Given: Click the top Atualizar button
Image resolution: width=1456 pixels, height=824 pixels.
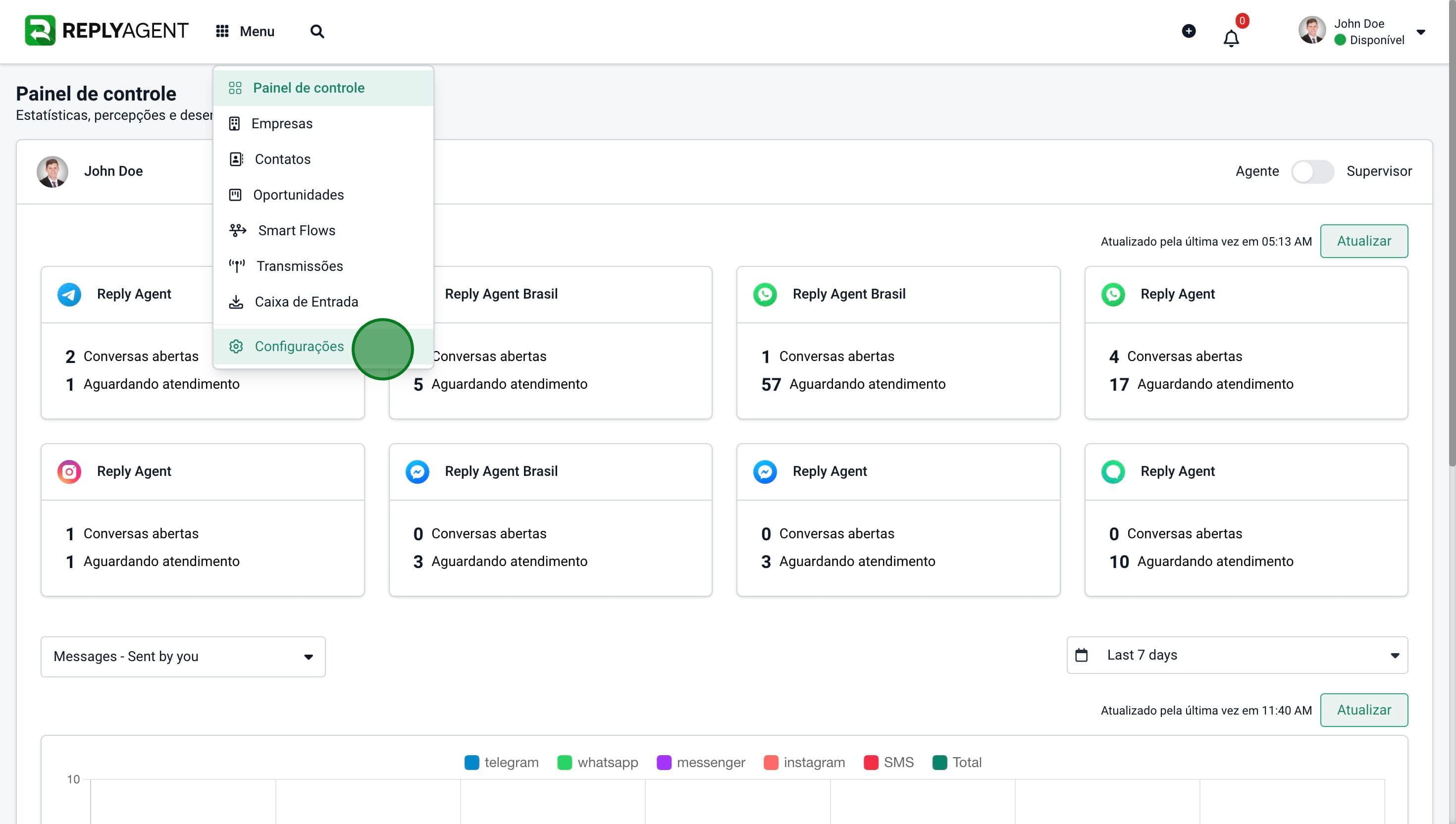Looking at the screenshot, I should click(1364, 241).
